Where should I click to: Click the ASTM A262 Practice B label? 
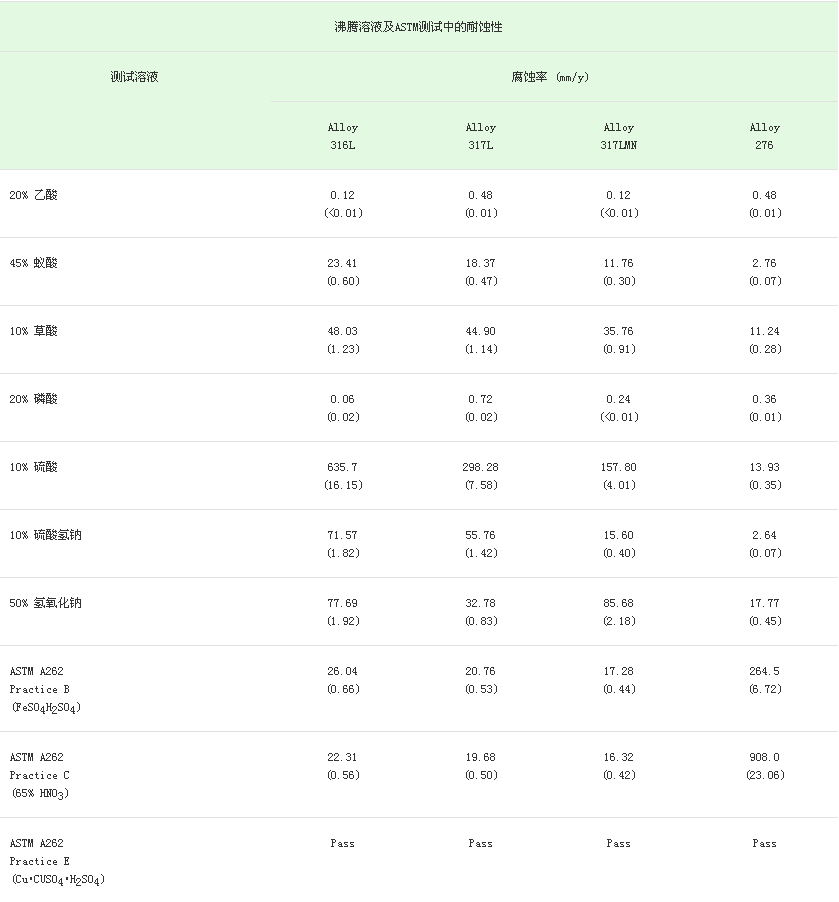(x=45, y=689)
